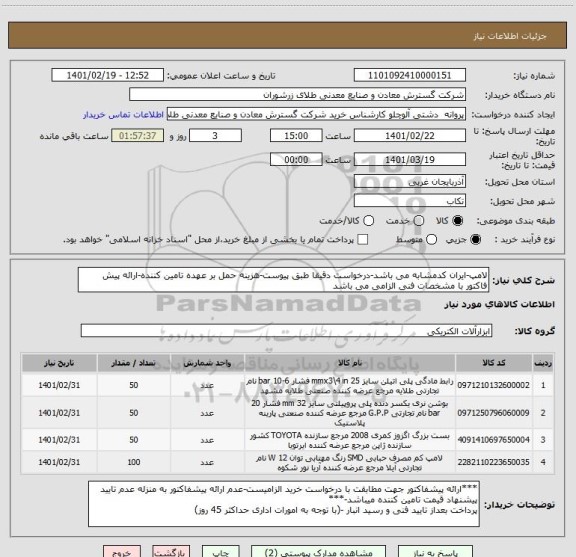Click the buyer organization name field
The width and height of the screenshot is (576, 557).
click(x=298, y=95)
